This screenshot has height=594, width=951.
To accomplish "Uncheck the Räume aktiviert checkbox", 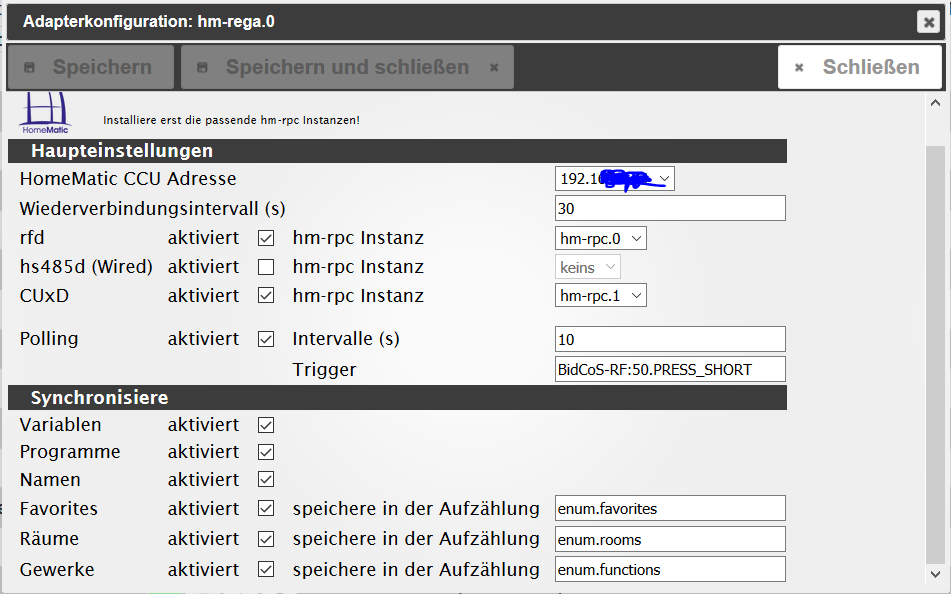I will tap(266, 539).
